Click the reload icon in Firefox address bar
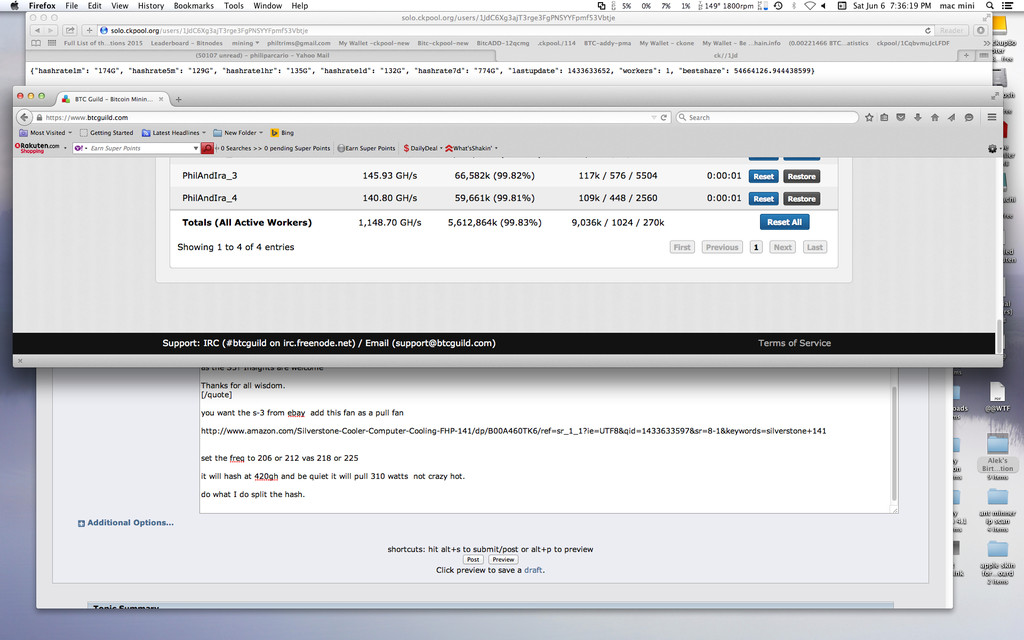Viewport: 1024px width, 640px height. [664, 118]
